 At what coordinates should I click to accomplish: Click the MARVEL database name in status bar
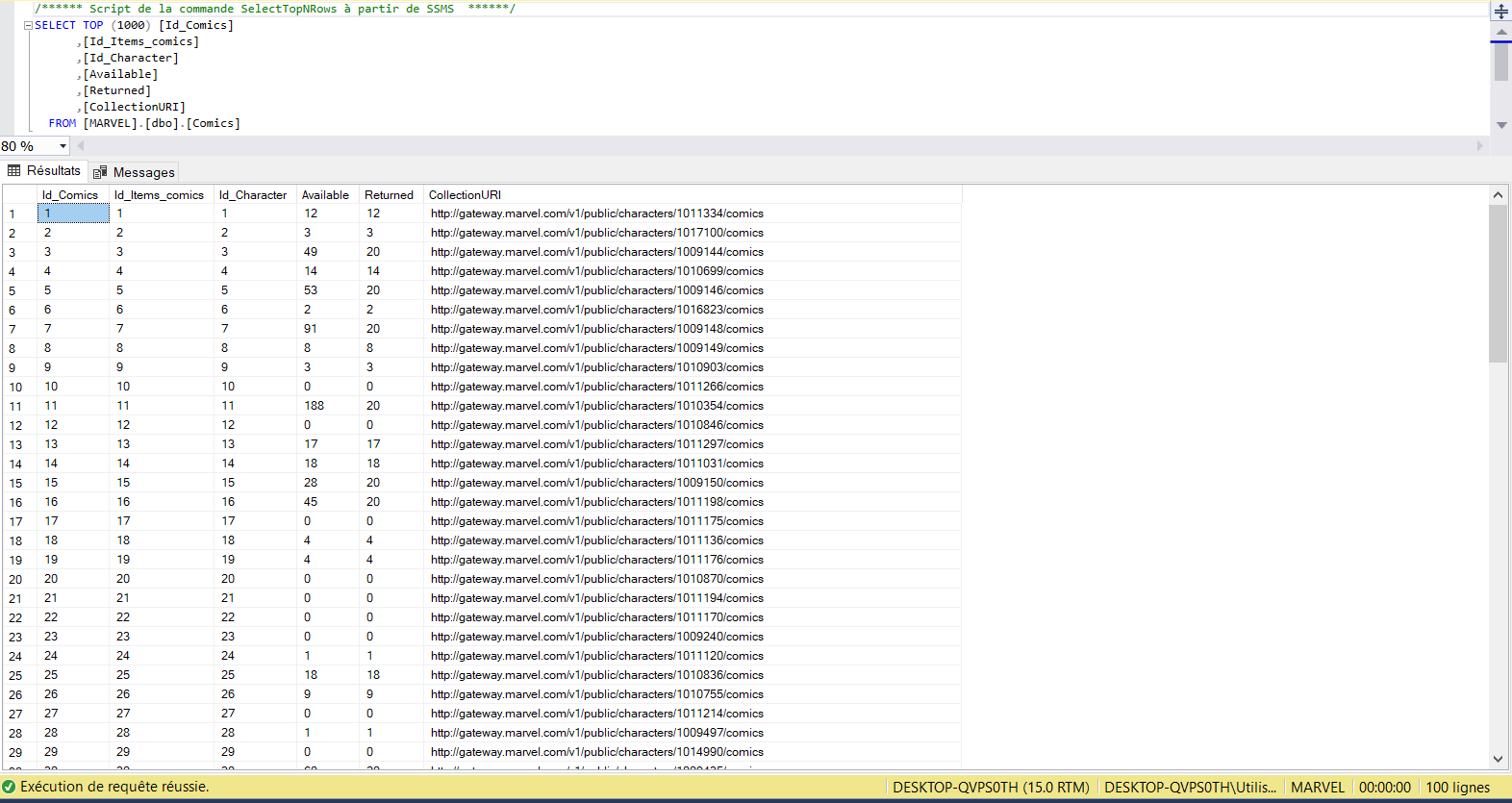click(x=1318, y=788)
